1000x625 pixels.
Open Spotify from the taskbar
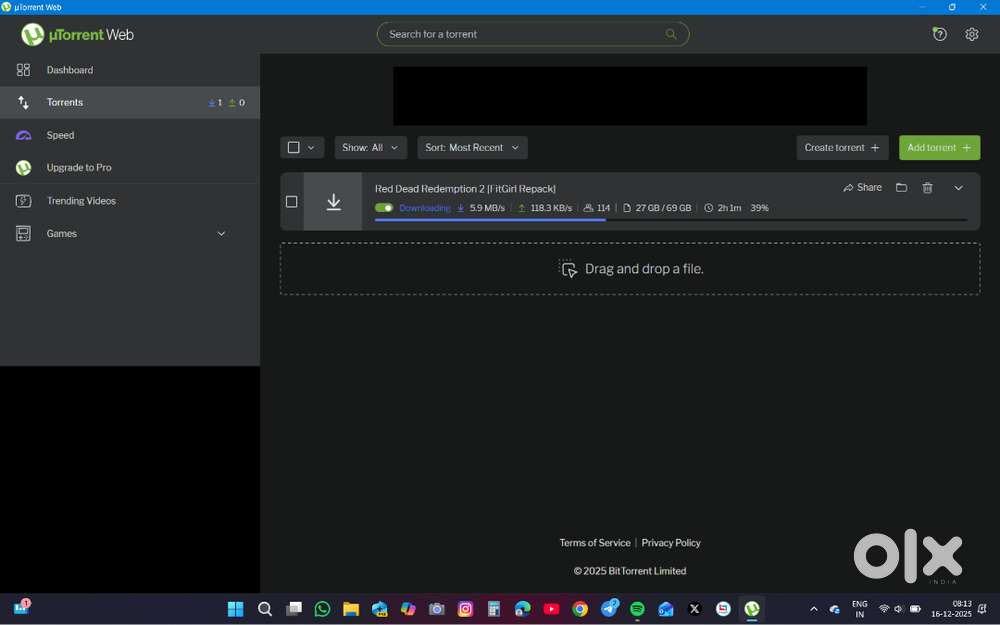637,609
